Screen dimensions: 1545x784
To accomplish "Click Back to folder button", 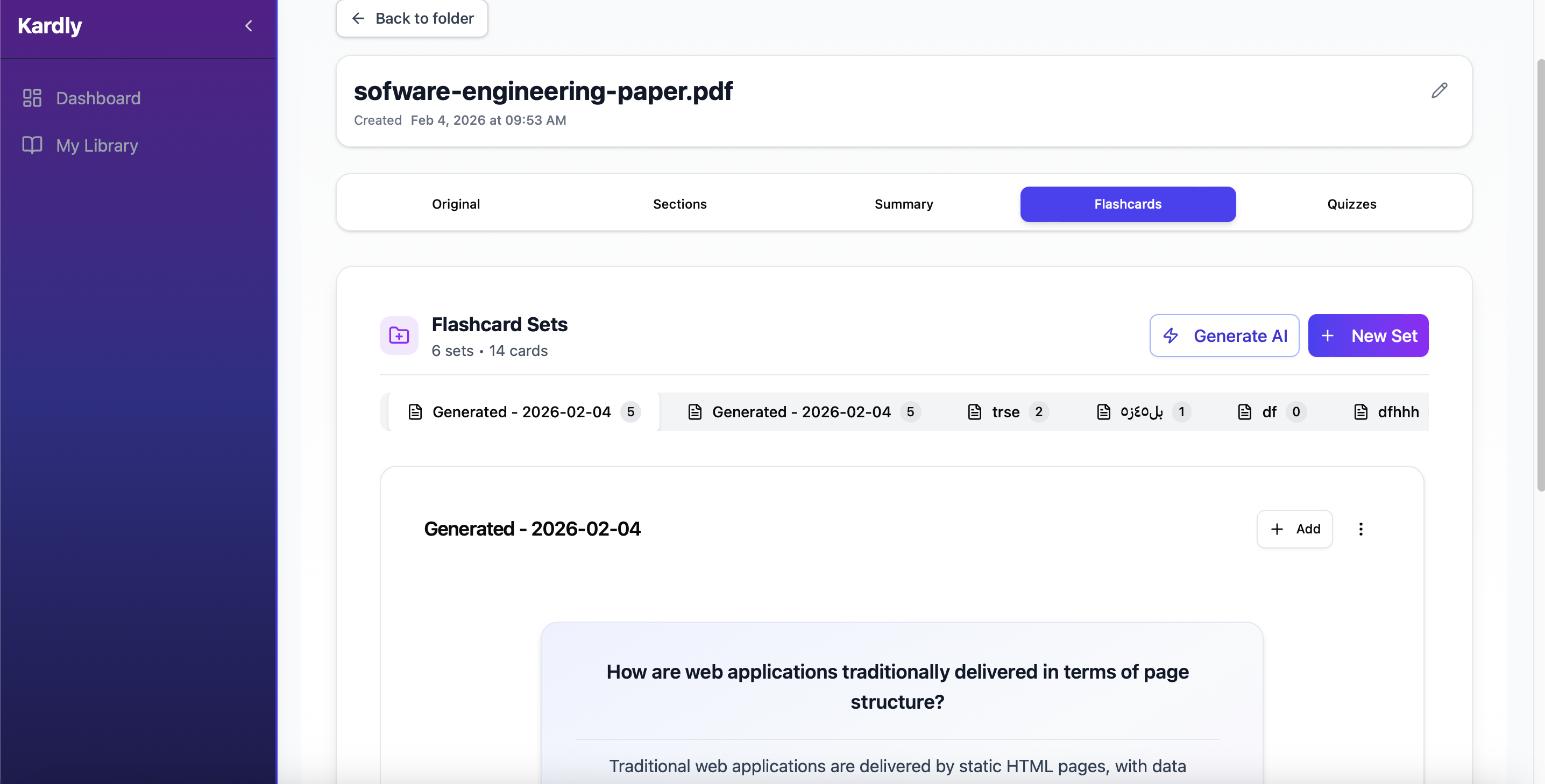I will (x=412, y=19).
